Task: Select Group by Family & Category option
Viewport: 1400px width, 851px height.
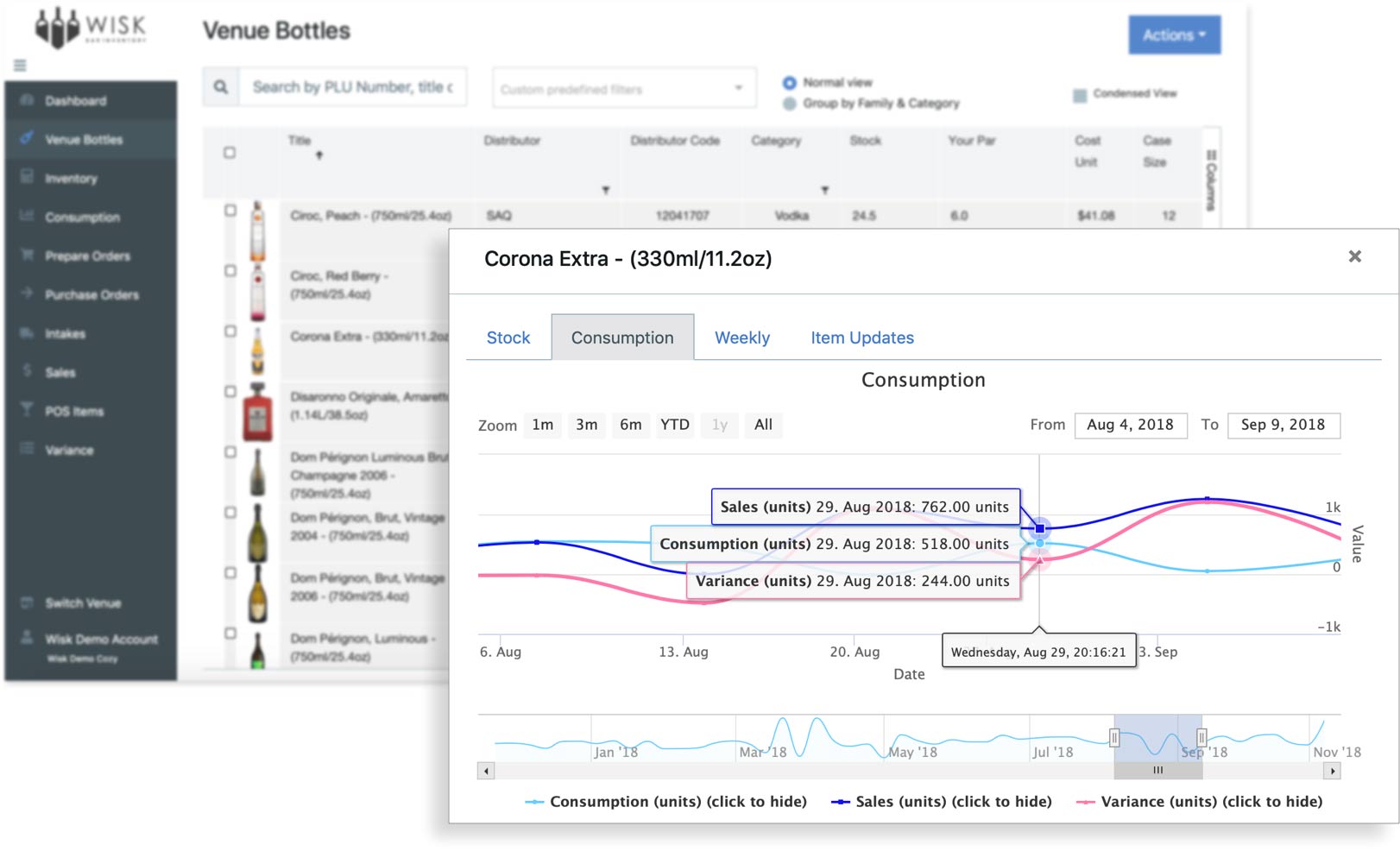Action: tap(789, 104)
